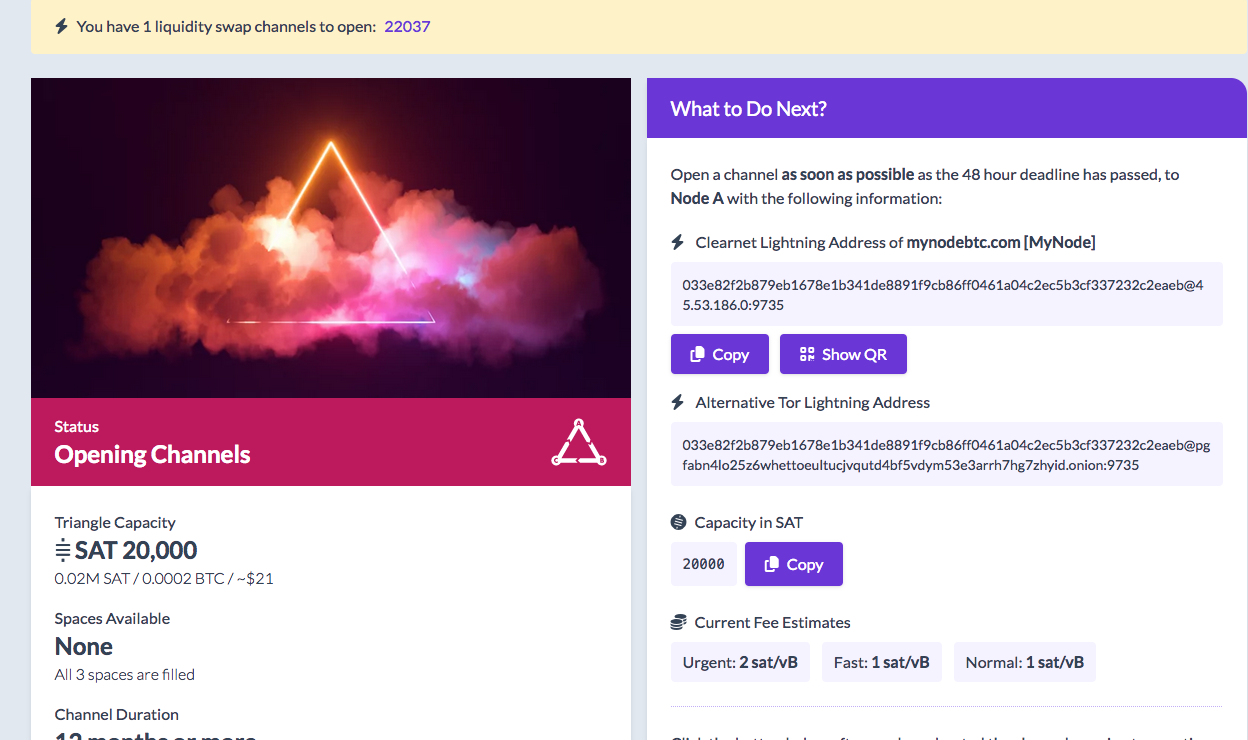
Task: Click the neon triangle cloud image
Action: click(x=331, y=238)
